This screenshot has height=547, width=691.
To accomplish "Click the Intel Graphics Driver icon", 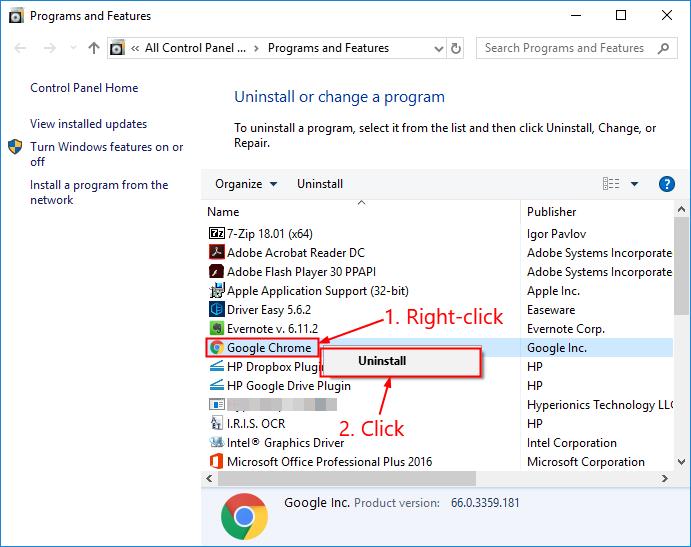I will coord(216,442).
